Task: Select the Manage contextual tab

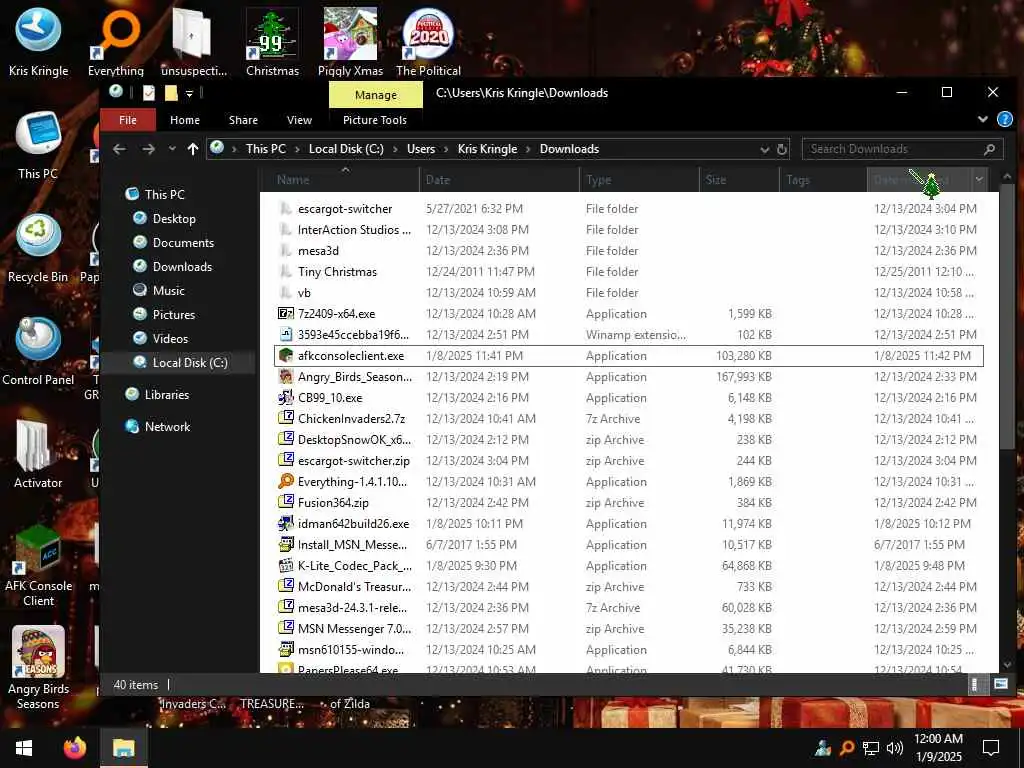Action: (376, 95)
